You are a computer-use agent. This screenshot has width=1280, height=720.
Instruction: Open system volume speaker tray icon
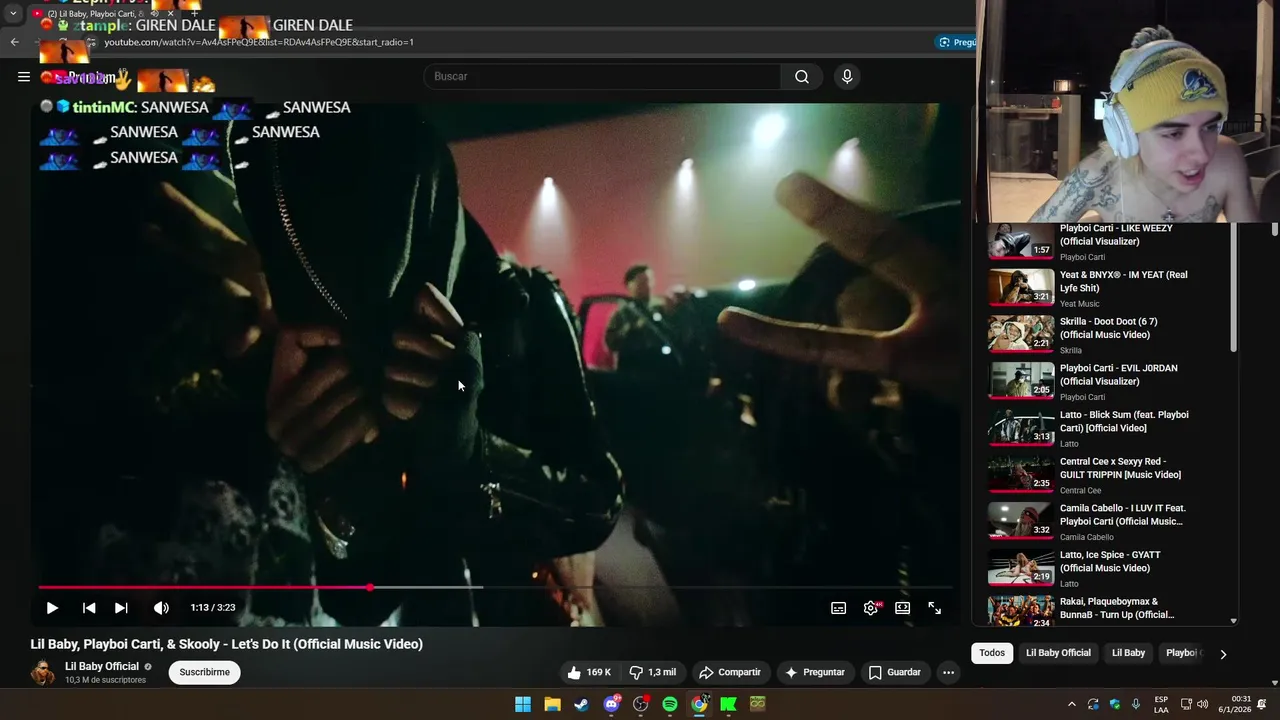coord(1202,704)
